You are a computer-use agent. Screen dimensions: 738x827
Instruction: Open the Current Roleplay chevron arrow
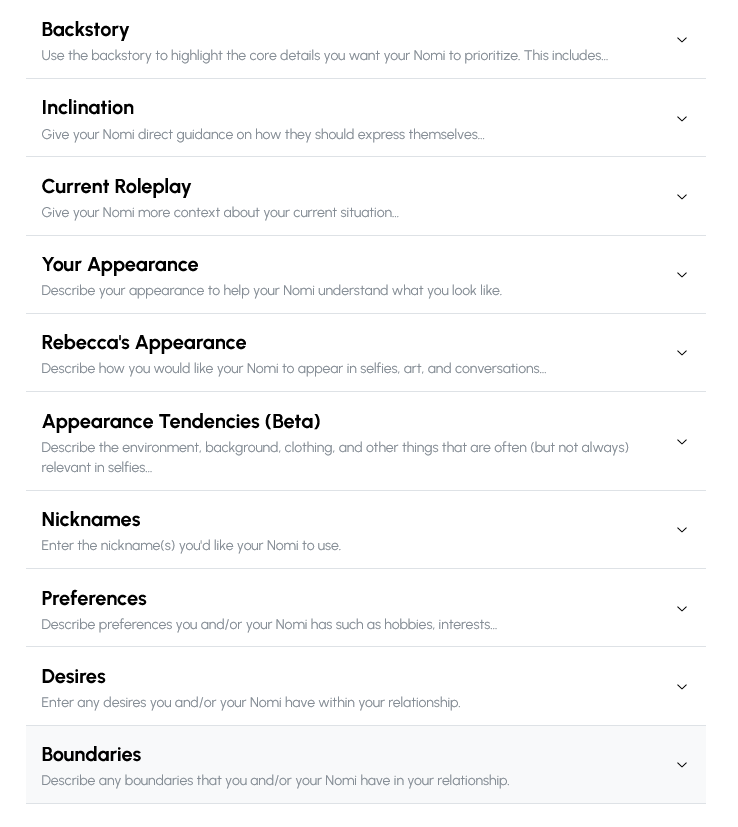[x=682, y=197]
